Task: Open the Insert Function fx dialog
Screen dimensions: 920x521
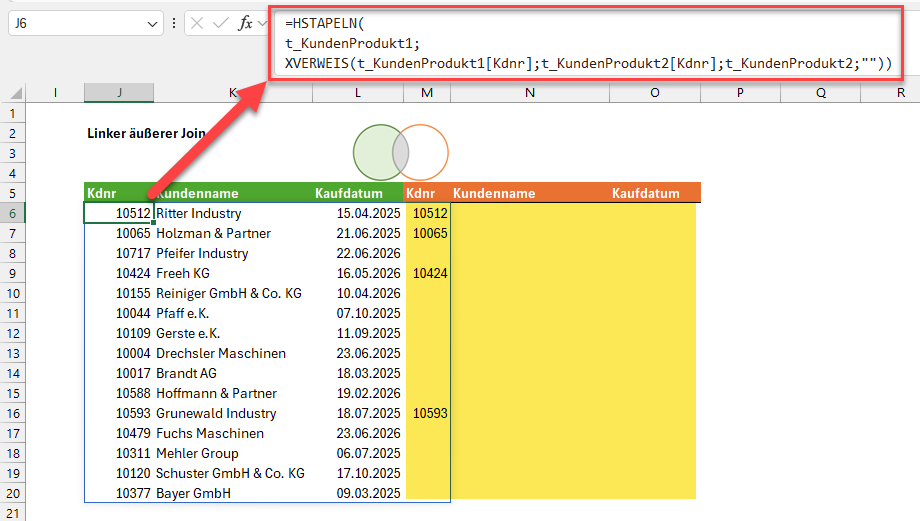Action: point(245,23)
